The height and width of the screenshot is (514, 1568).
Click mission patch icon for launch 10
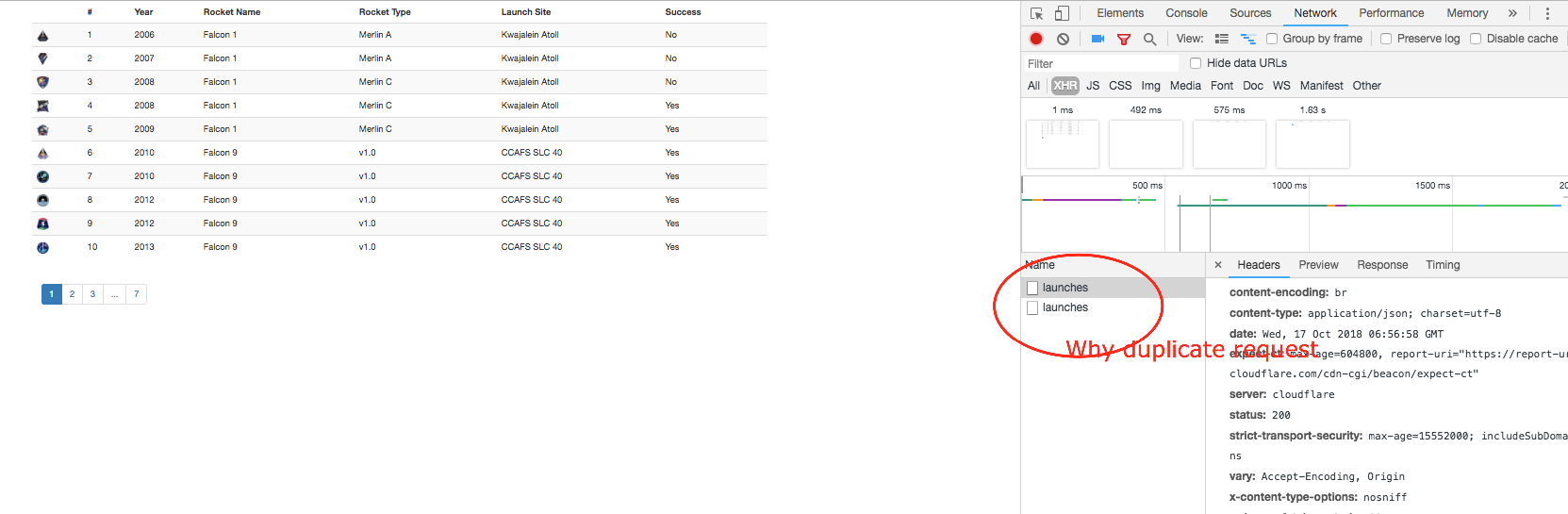point(42,247)
